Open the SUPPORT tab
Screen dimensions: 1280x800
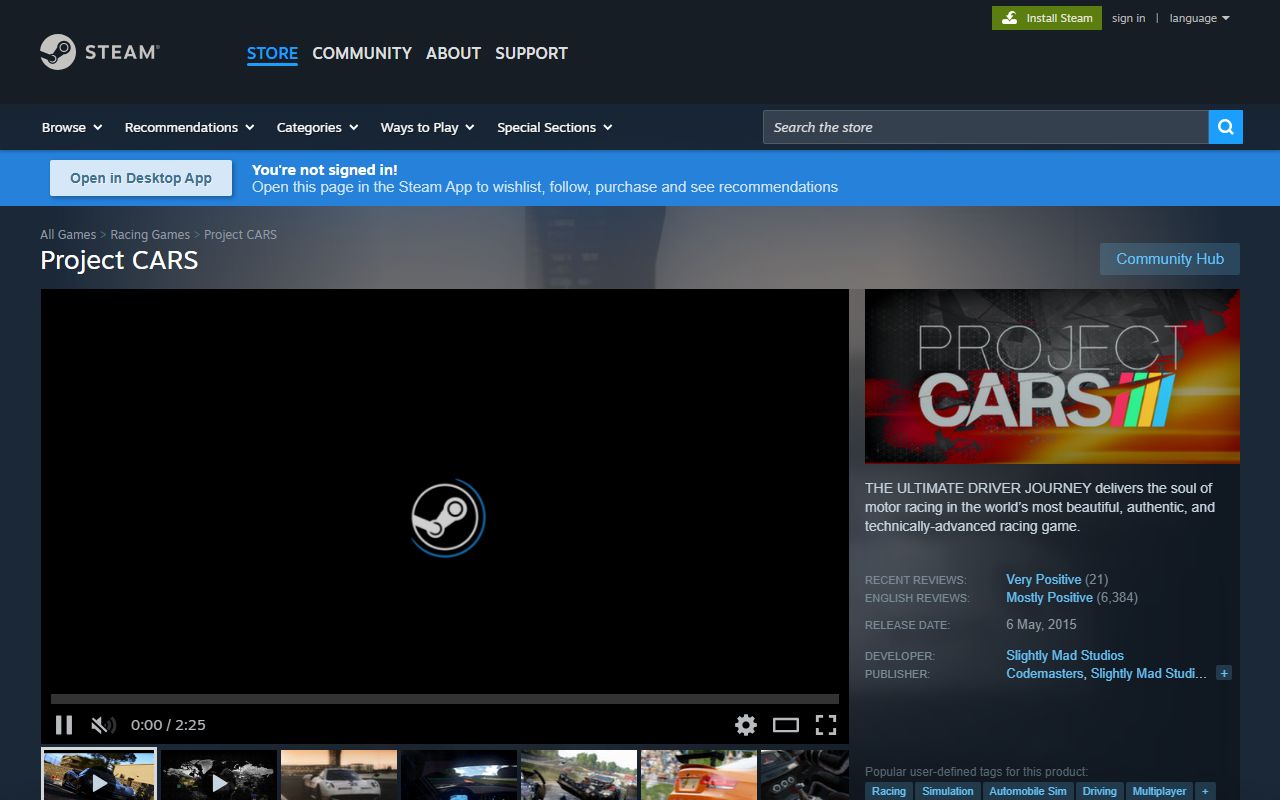coord(531,53)
